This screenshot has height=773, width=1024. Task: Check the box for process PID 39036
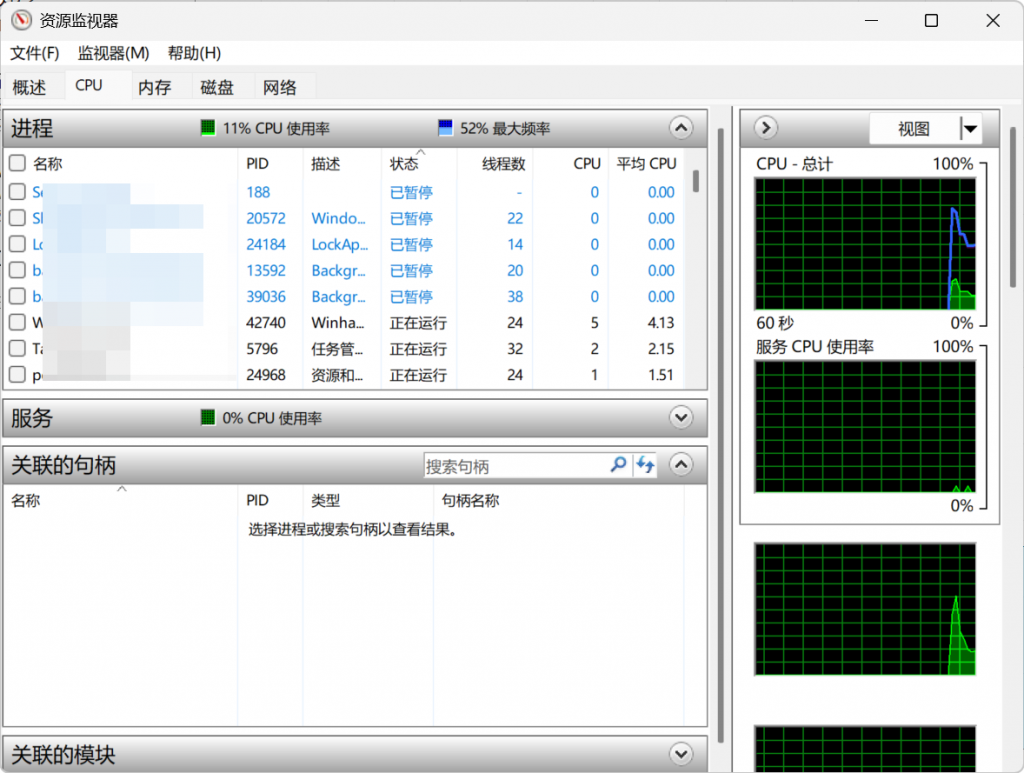tap(18, 296)
